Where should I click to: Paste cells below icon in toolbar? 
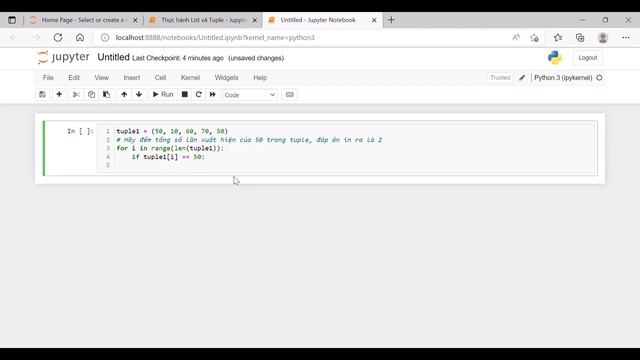(x=107, y=94)
